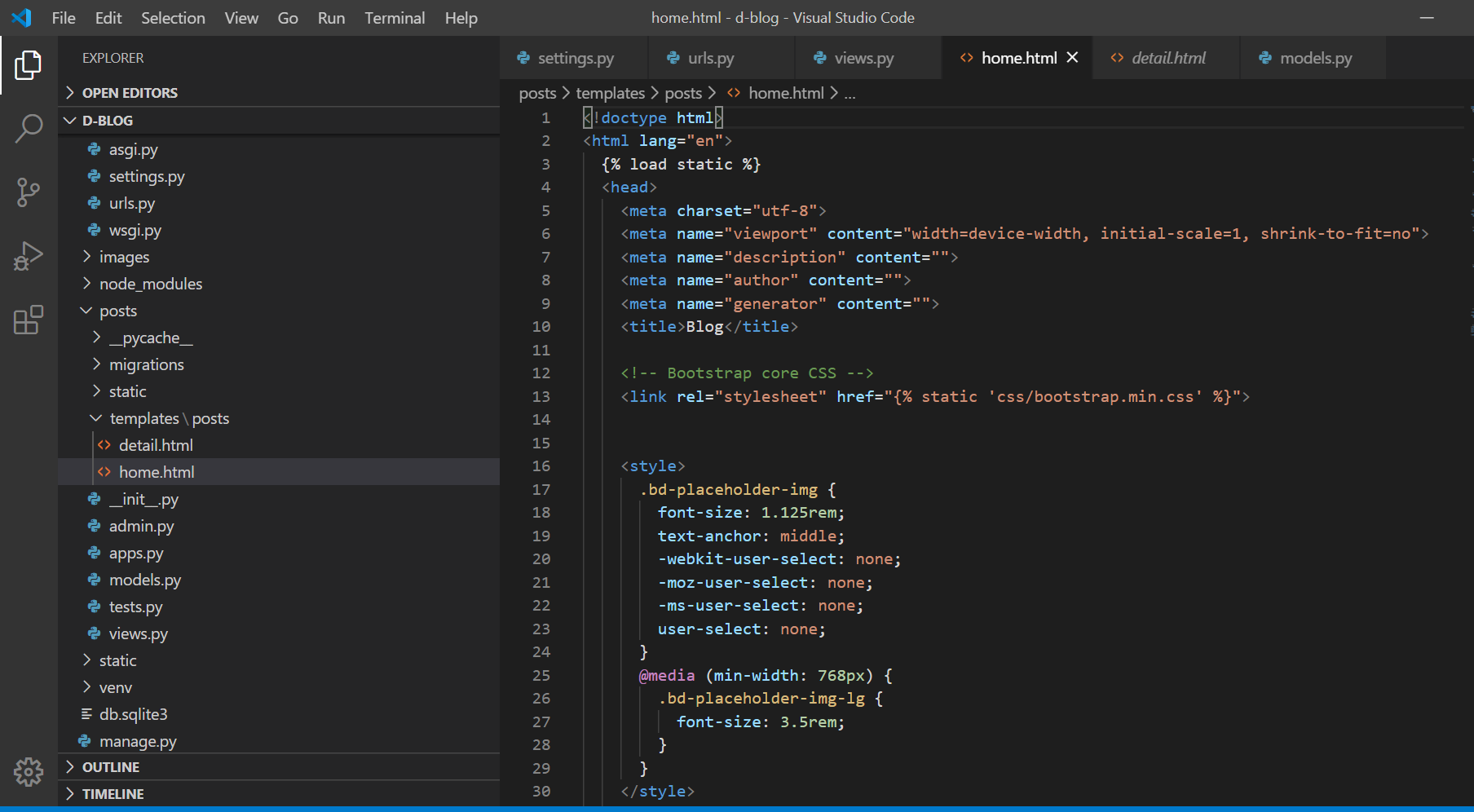Click the Python icon beside admin.py

95,526
